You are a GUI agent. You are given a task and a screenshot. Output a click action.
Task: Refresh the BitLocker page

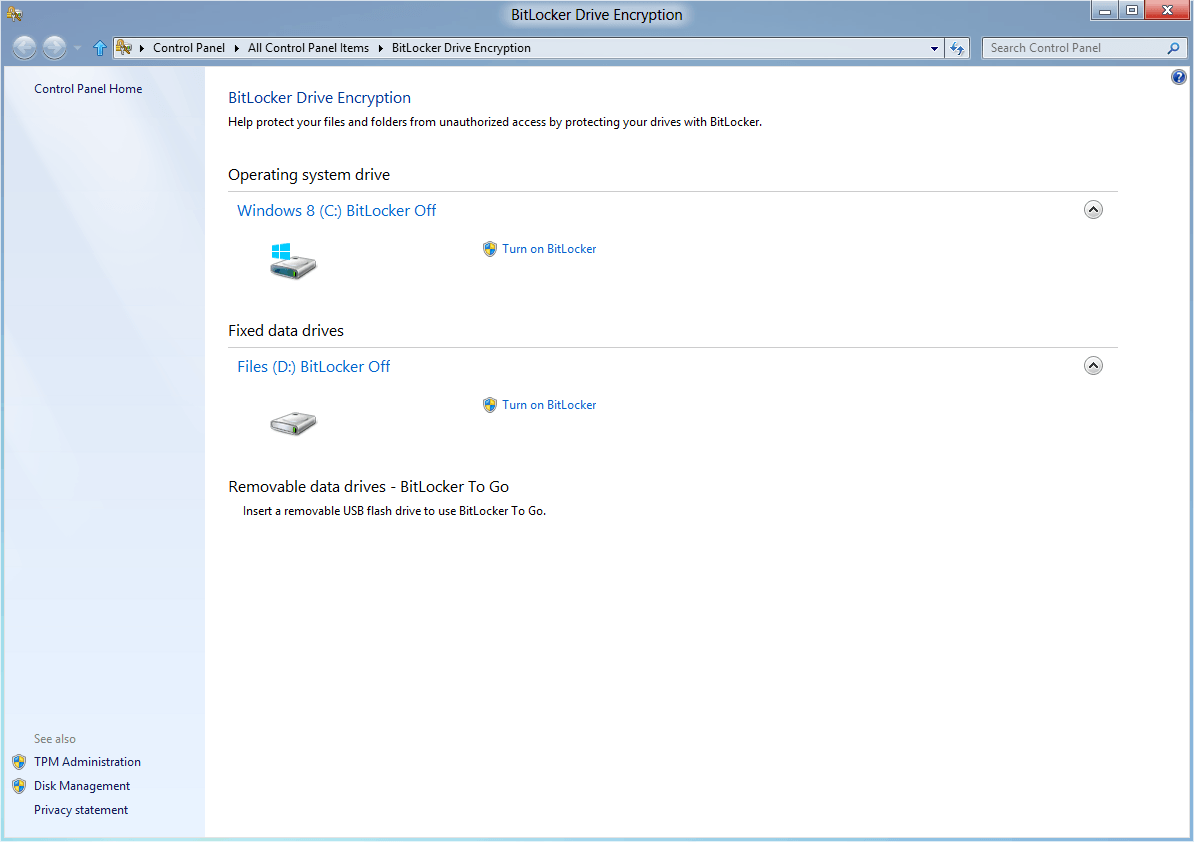pyautogui.click(x=957, y=48)
